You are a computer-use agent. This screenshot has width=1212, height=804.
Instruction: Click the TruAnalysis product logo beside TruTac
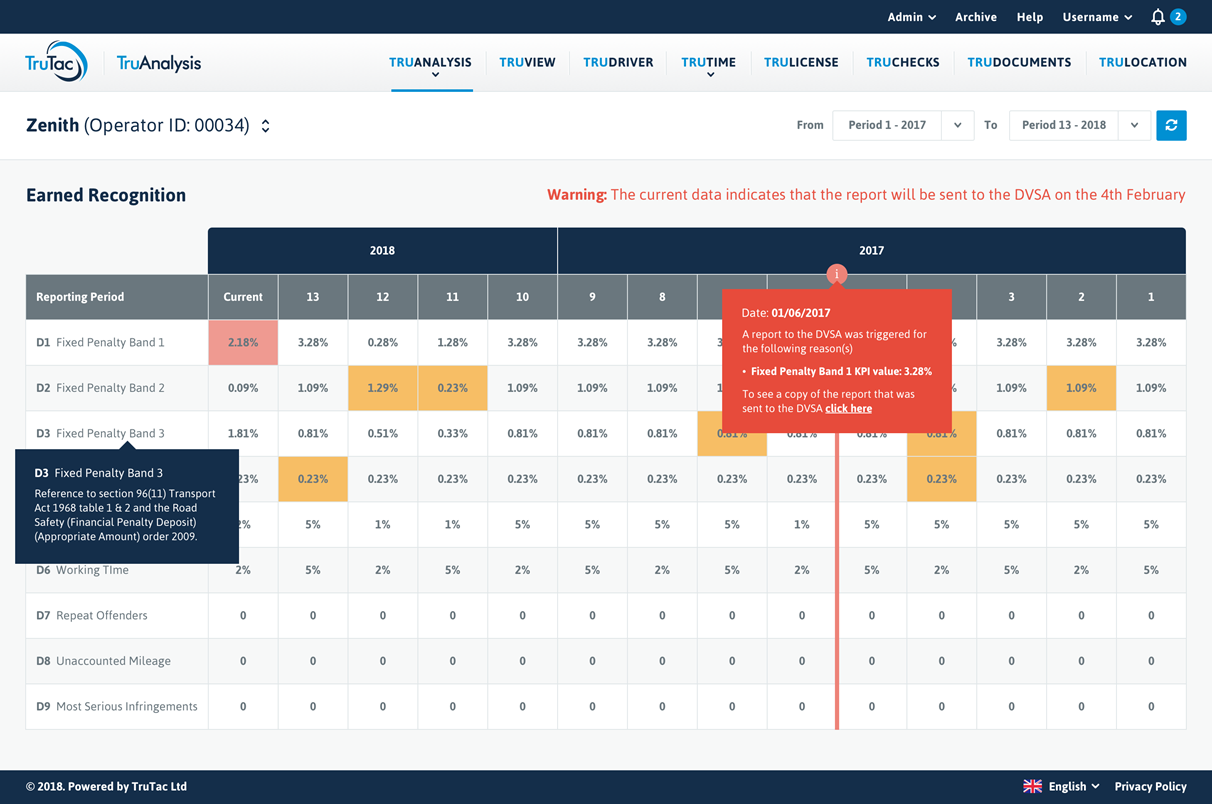pos(159,63)
